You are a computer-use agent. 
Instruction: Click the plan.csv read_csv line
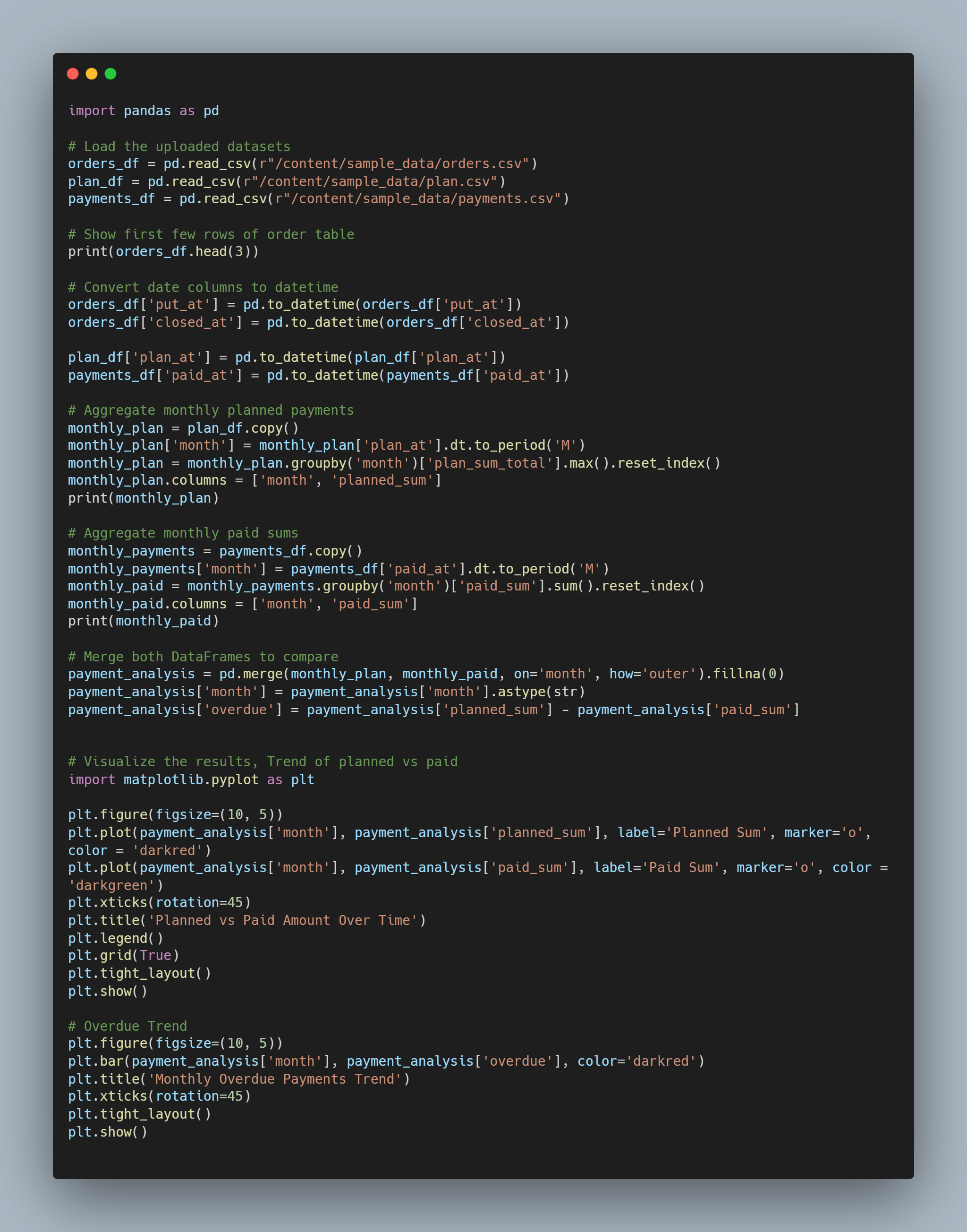(x=287, y=181)
